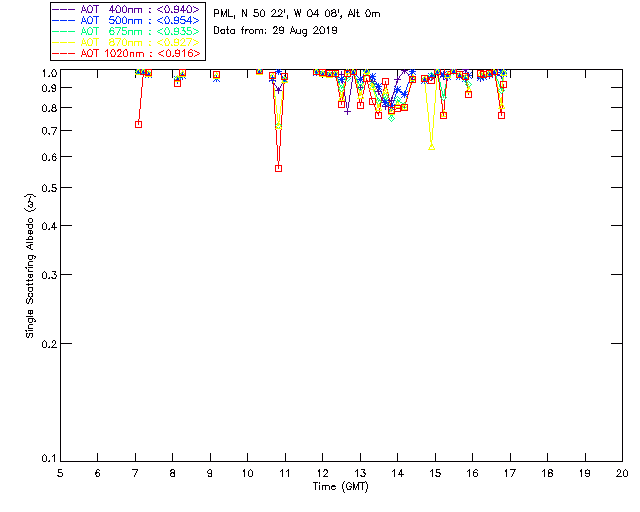Click the purple dashed line sample in the legend
The width and height of the screenshot is (640, 512).
(x=64, y=9)
